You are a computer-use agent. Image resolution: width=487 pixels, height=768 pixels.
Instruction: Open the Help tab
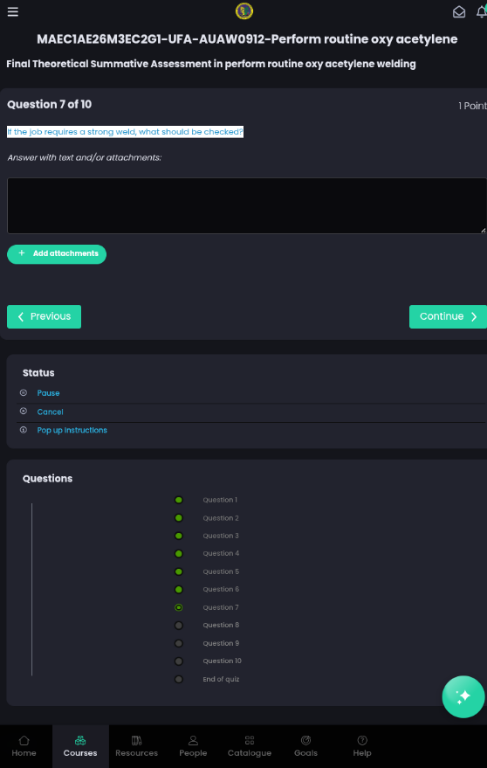coord(362,746)
